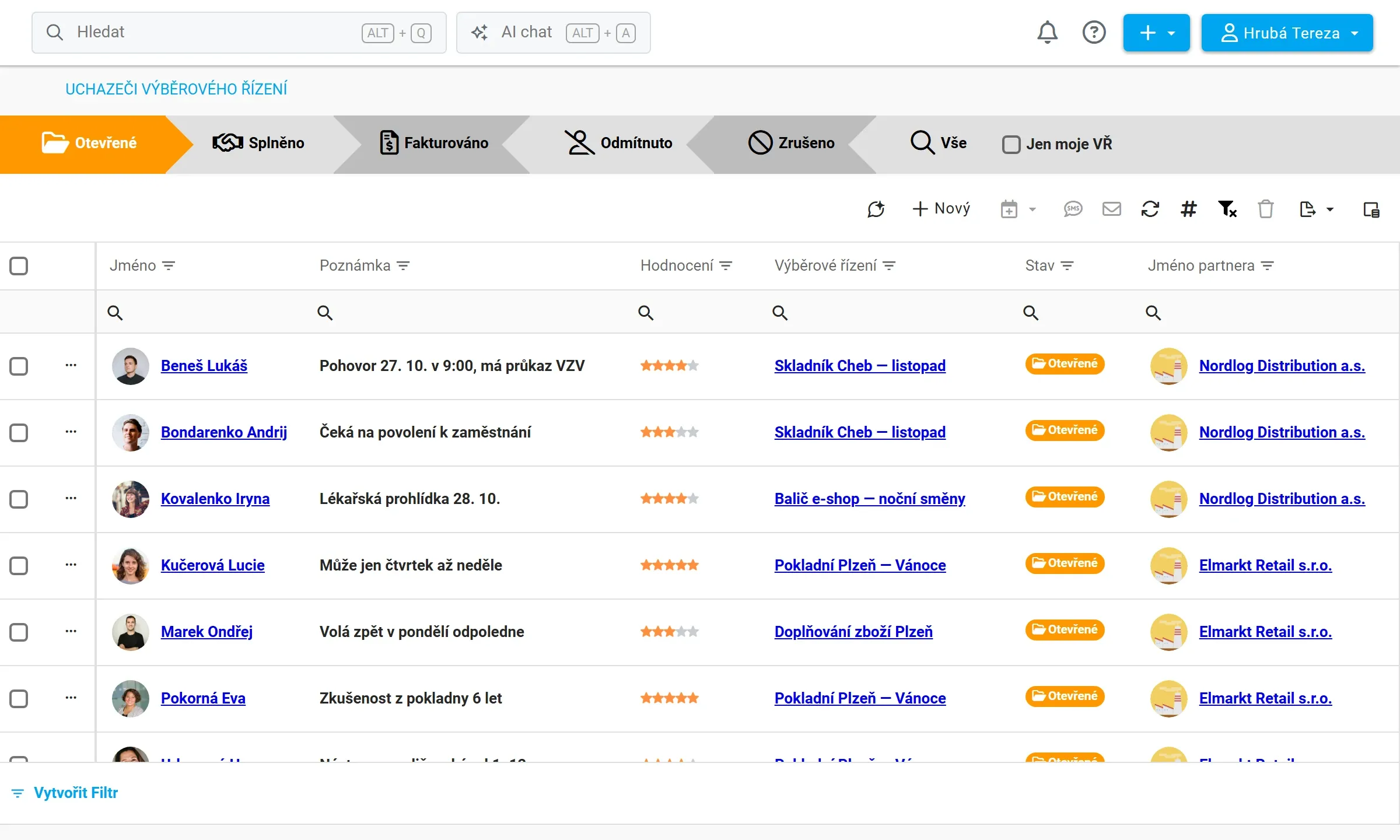Switch to the Zrušeno tab
This screenshot has width=1400, height=840.
click(x=791, y=143)
